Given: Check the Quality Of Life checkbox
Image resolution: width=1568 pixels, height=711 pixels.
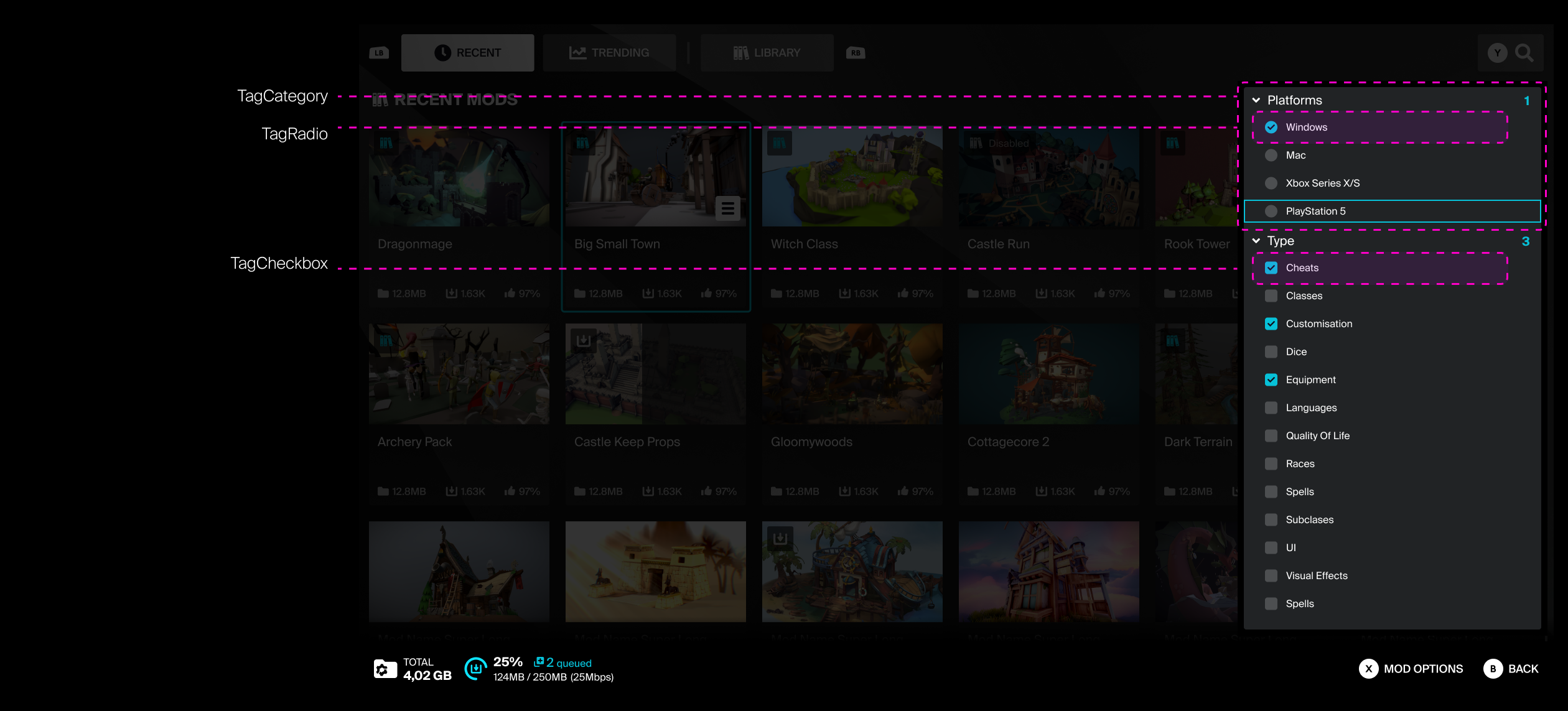Looking at the screenshot, I should tap(1271, 436).
